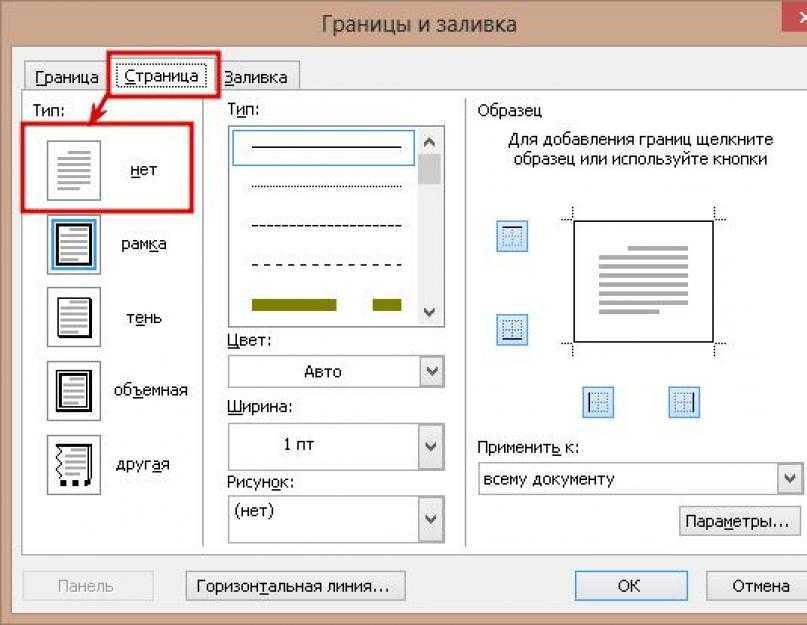
Task: Pick the 'тень' shadow border icon
Action: pos(74,317)
